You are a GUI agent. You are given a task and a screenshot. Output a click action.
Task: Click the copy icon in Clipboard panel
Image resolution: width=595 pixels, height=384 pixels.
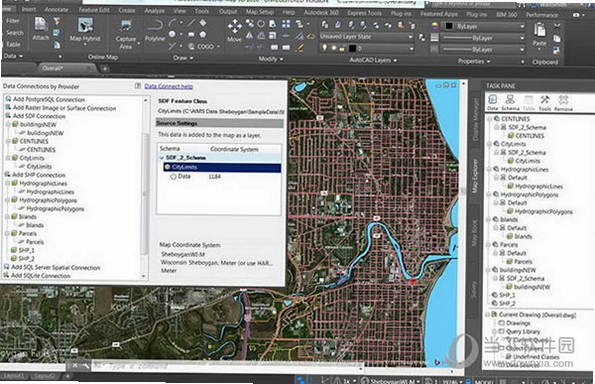[x=557, y=38]
